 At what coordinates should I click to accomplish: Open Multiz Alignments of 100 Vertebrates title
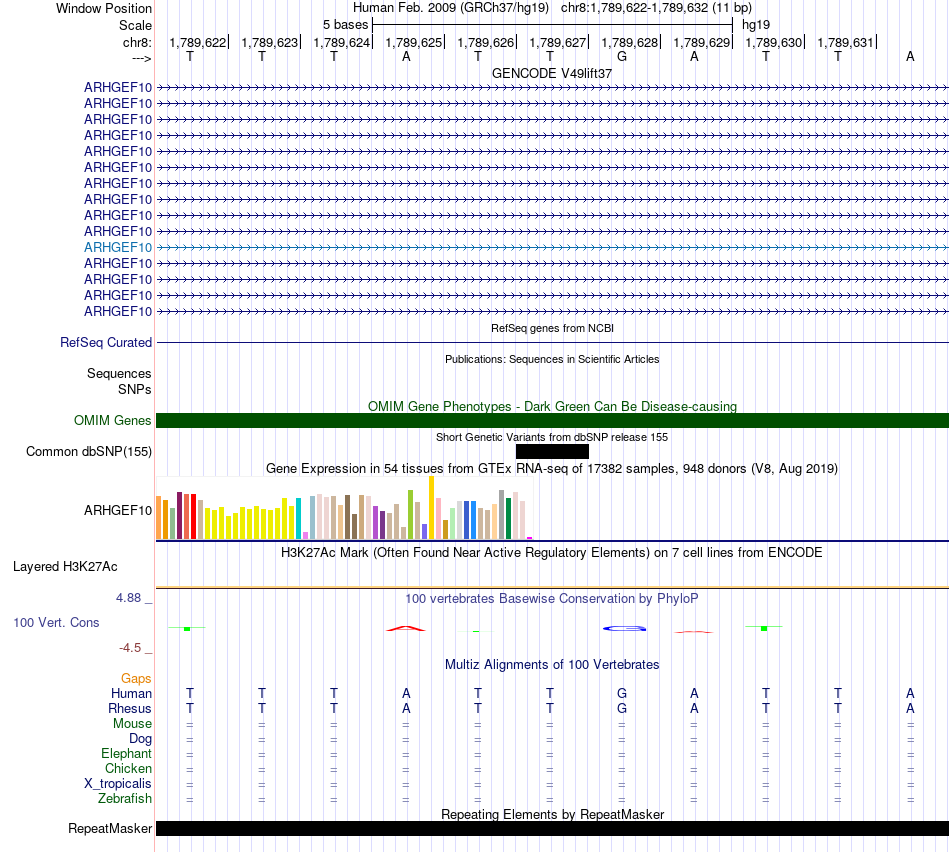[x=552, y=665]
